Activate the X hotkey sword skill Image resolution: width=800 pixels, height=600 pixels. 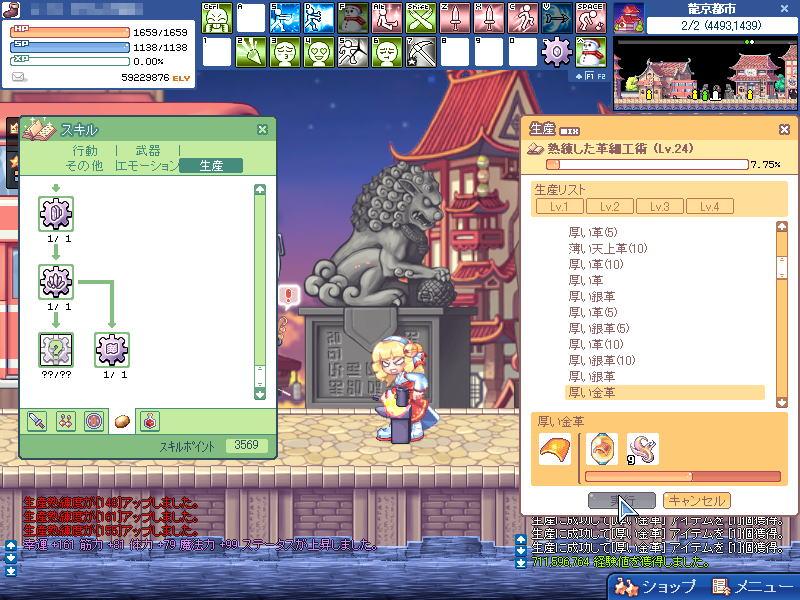[489, 18]
